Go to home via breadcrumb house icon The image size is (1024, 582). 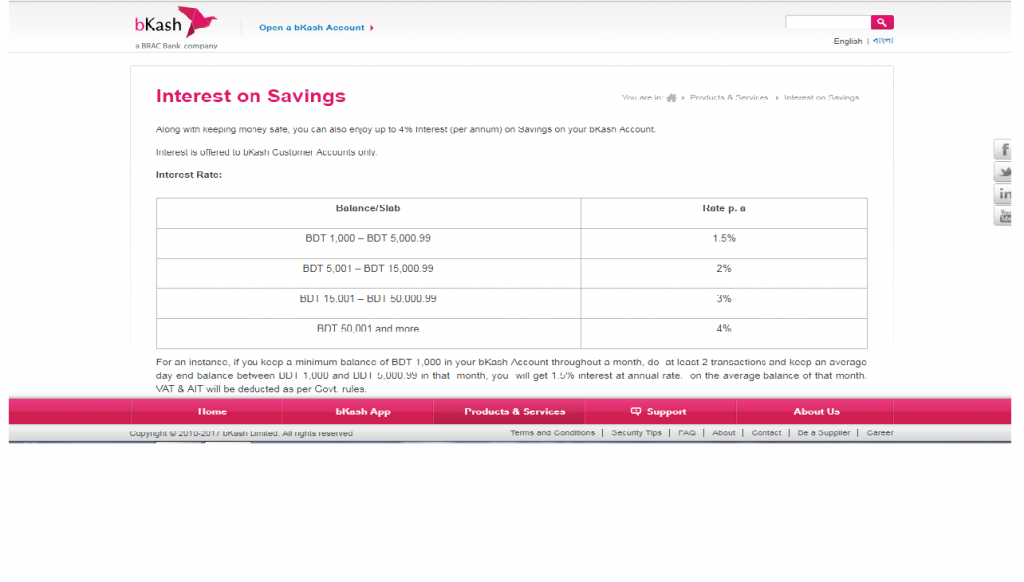pyautogui.click(x=671, y=98)
